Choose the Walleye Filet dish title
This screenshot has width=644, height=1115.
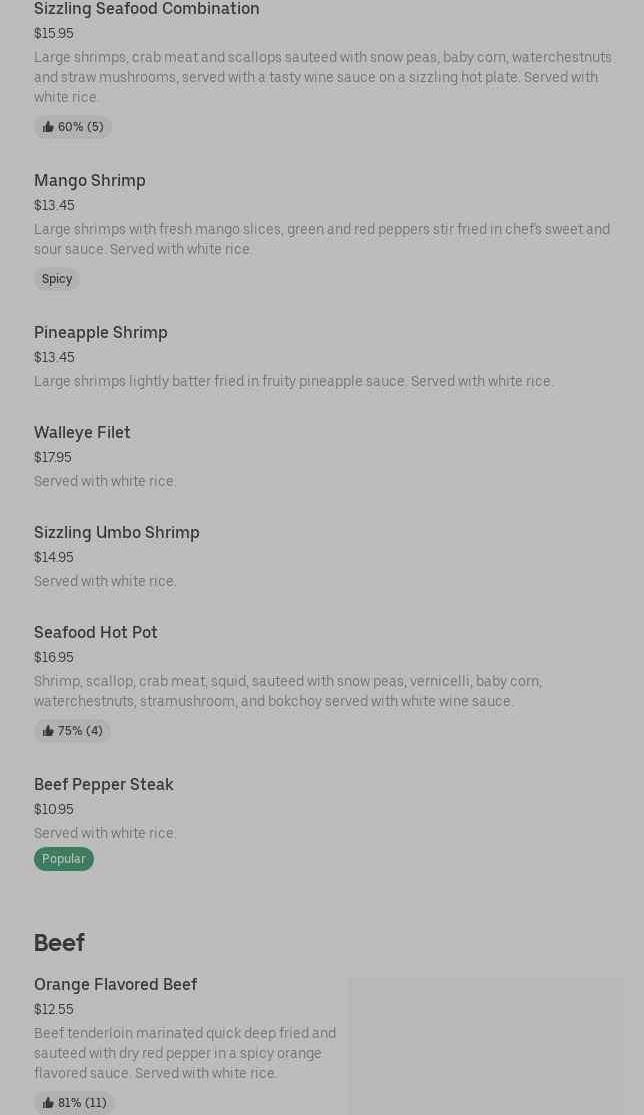[82, 432]
